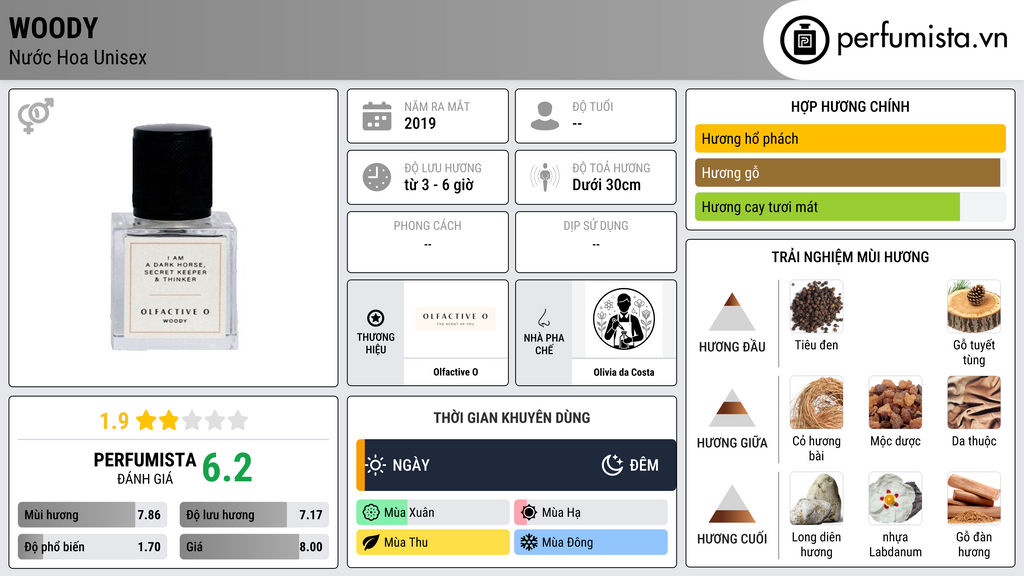
Task: Click the Độ phổ biến score bar
Action: [x=92, y=547]
